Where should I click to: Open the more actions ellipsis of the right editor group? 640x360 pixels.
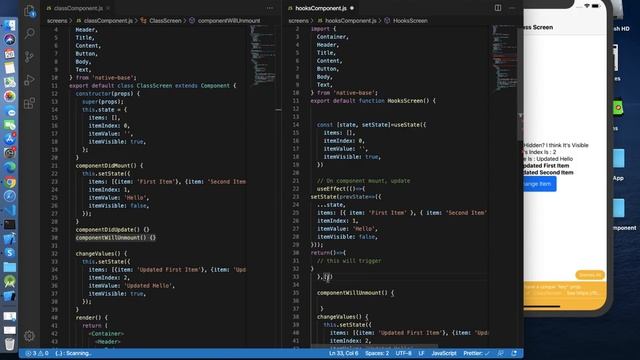click(x=513, y=8)
